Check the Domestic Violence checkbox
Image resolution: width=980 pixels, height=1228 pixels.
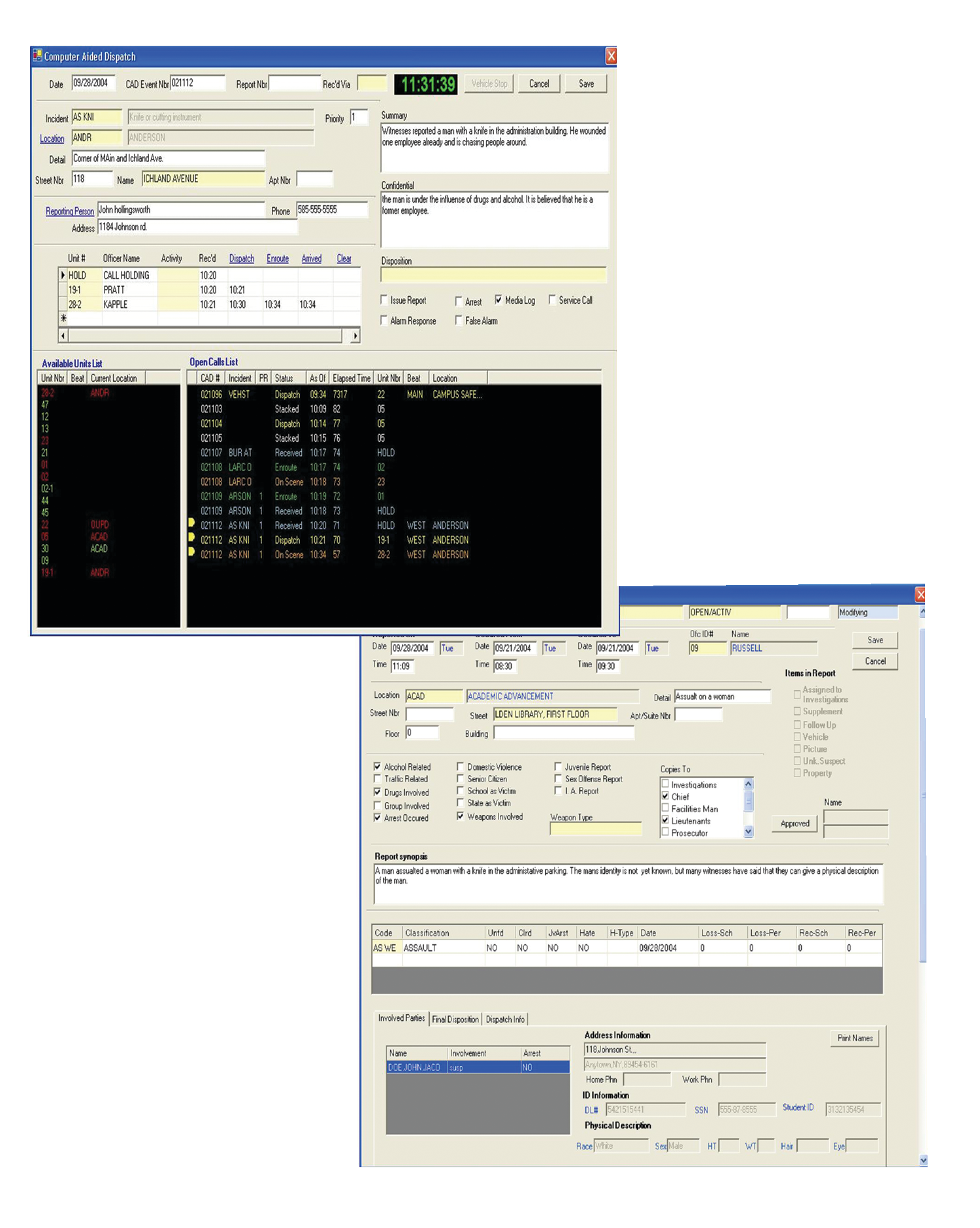tap(461, 767)
